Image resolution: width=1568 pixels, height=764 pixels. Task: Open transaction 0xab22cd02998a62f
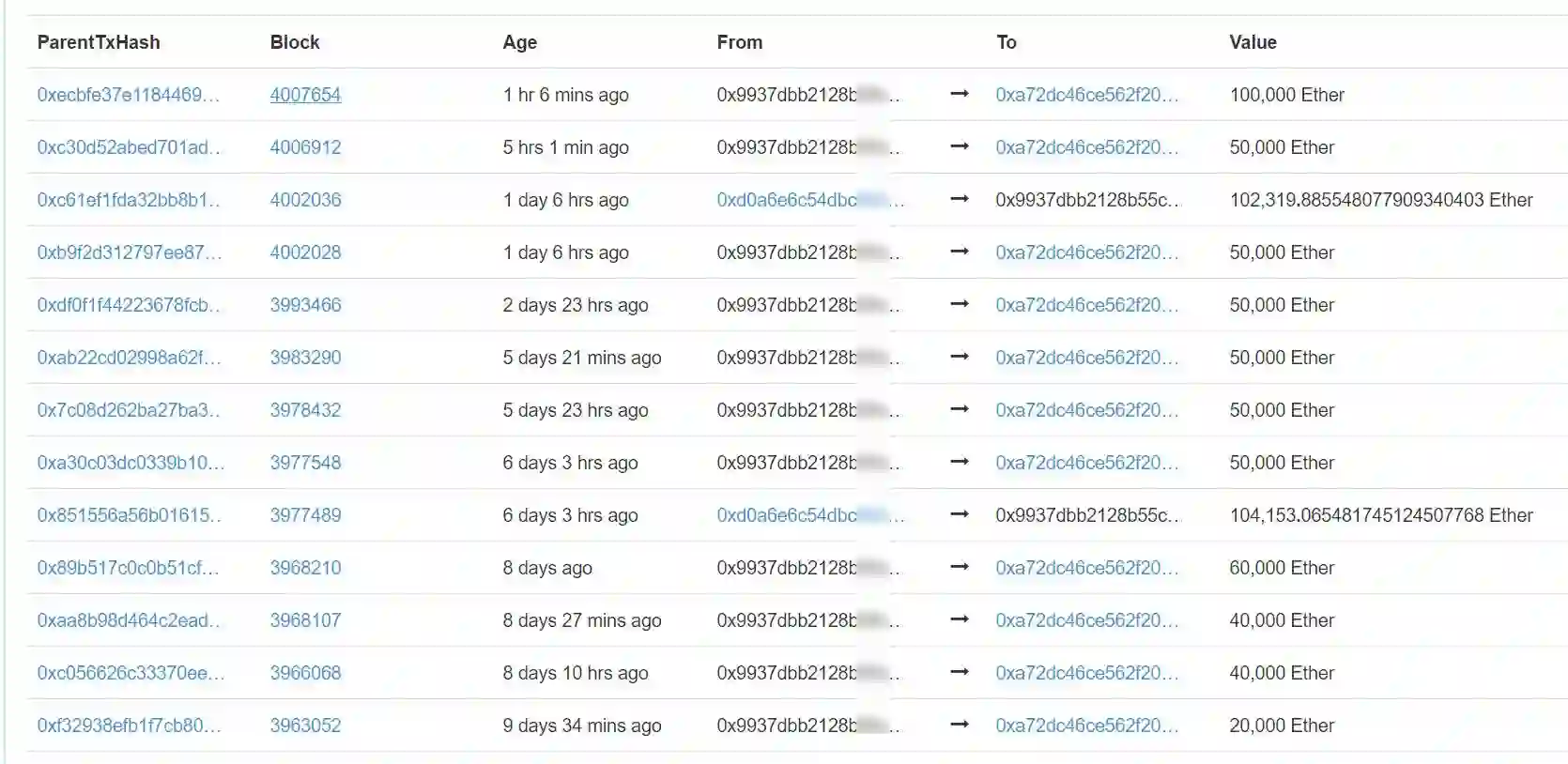[x=129, y=358]
